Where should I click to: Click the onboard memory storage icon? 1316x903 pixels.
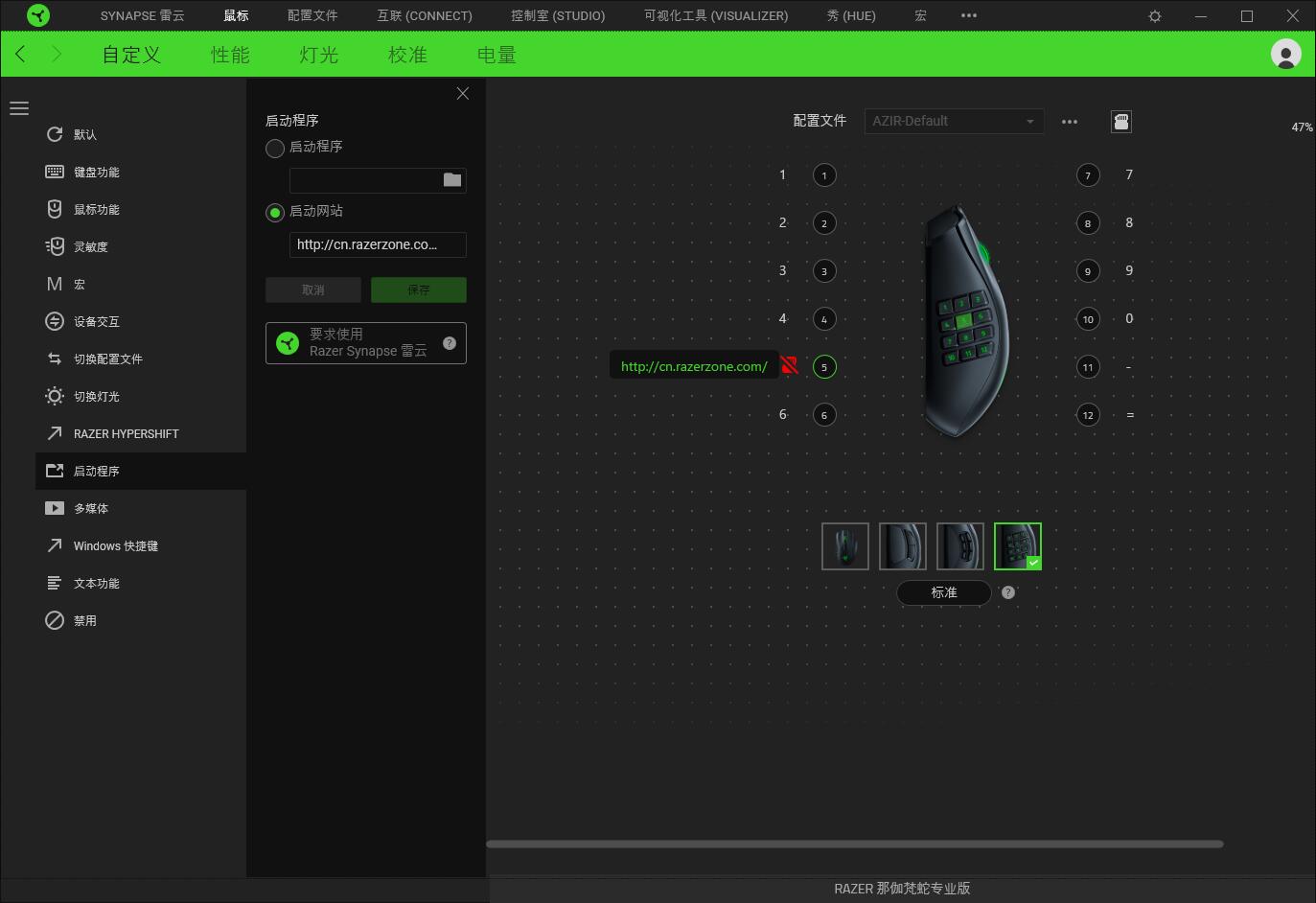(1120, 122)
